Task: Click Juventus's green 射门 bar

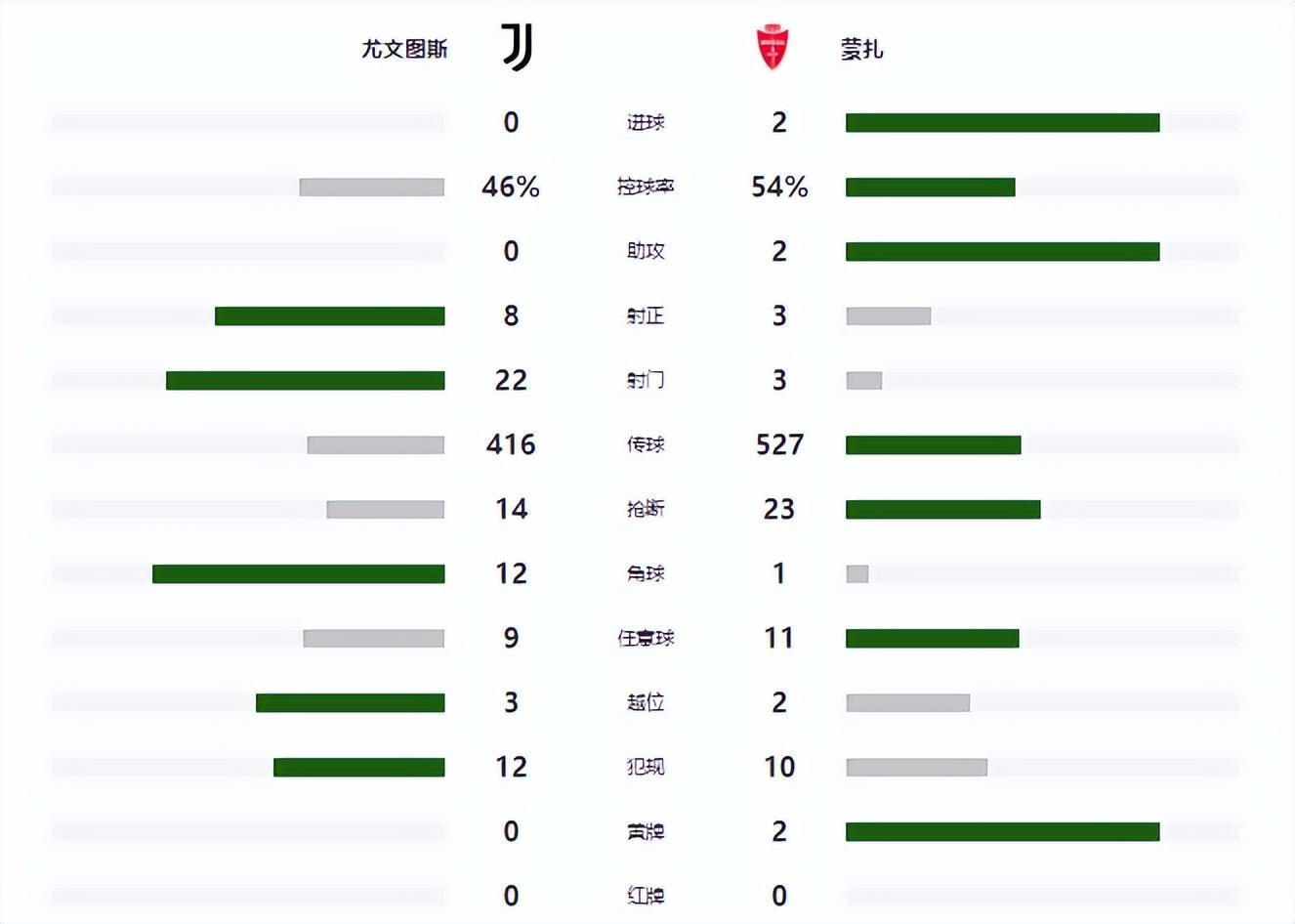Action: point(306,380)
